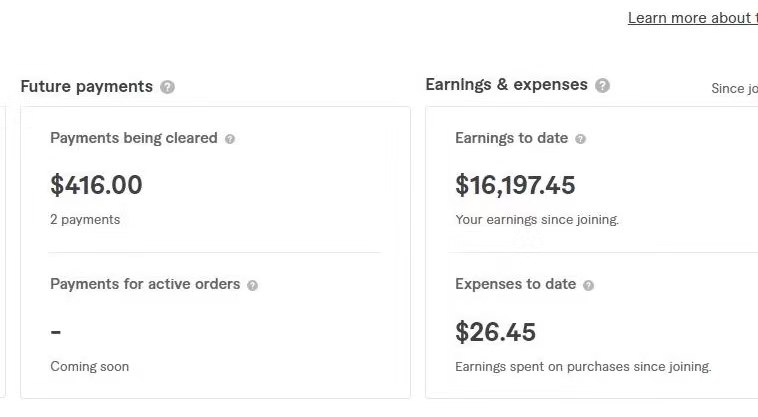The height and width of the screenshot is (417, 758).
Task: Open the Since joining period dropdown
Action: point(734,88)
